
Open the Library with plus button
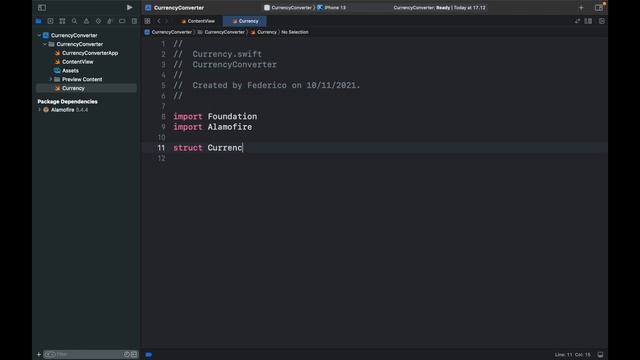(x=581, y=7)
